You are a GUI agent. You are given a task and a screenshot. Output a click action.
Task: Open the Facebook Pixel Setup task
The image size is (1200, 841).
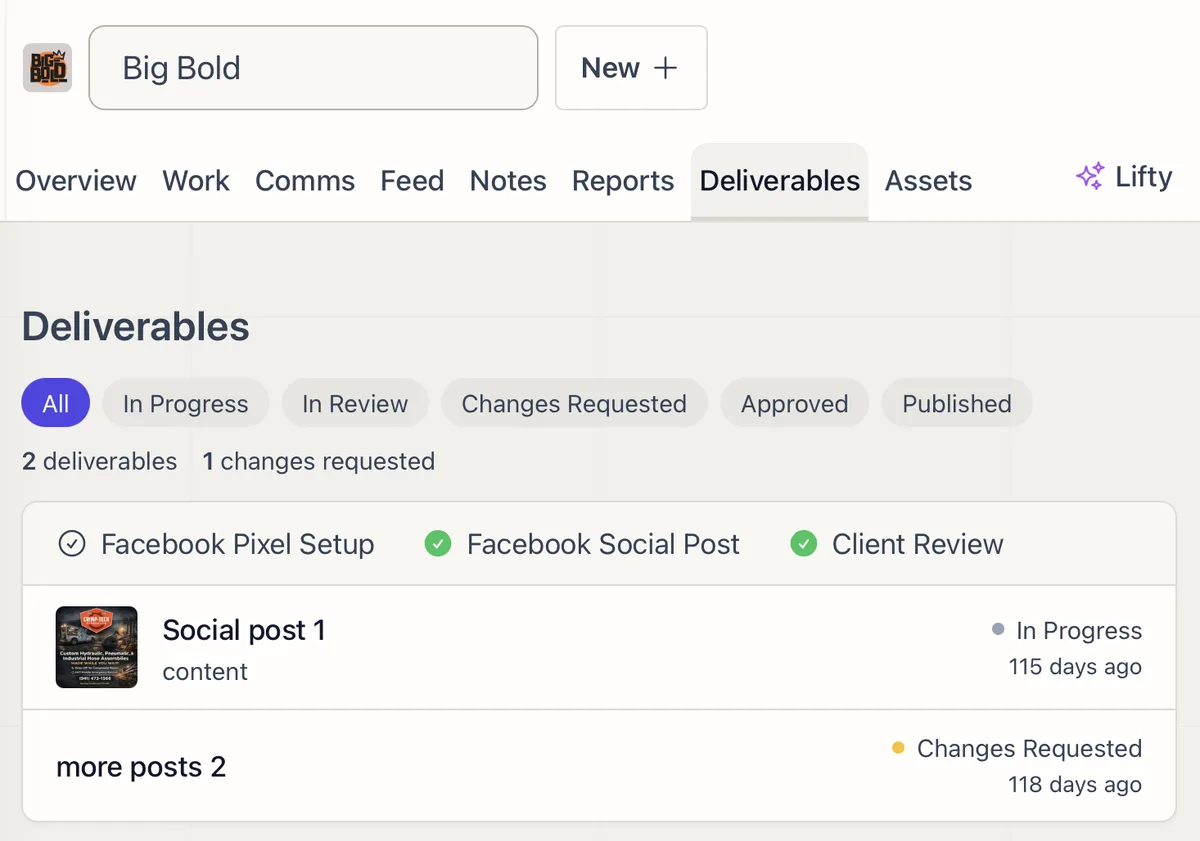click(x=217, y=544)
